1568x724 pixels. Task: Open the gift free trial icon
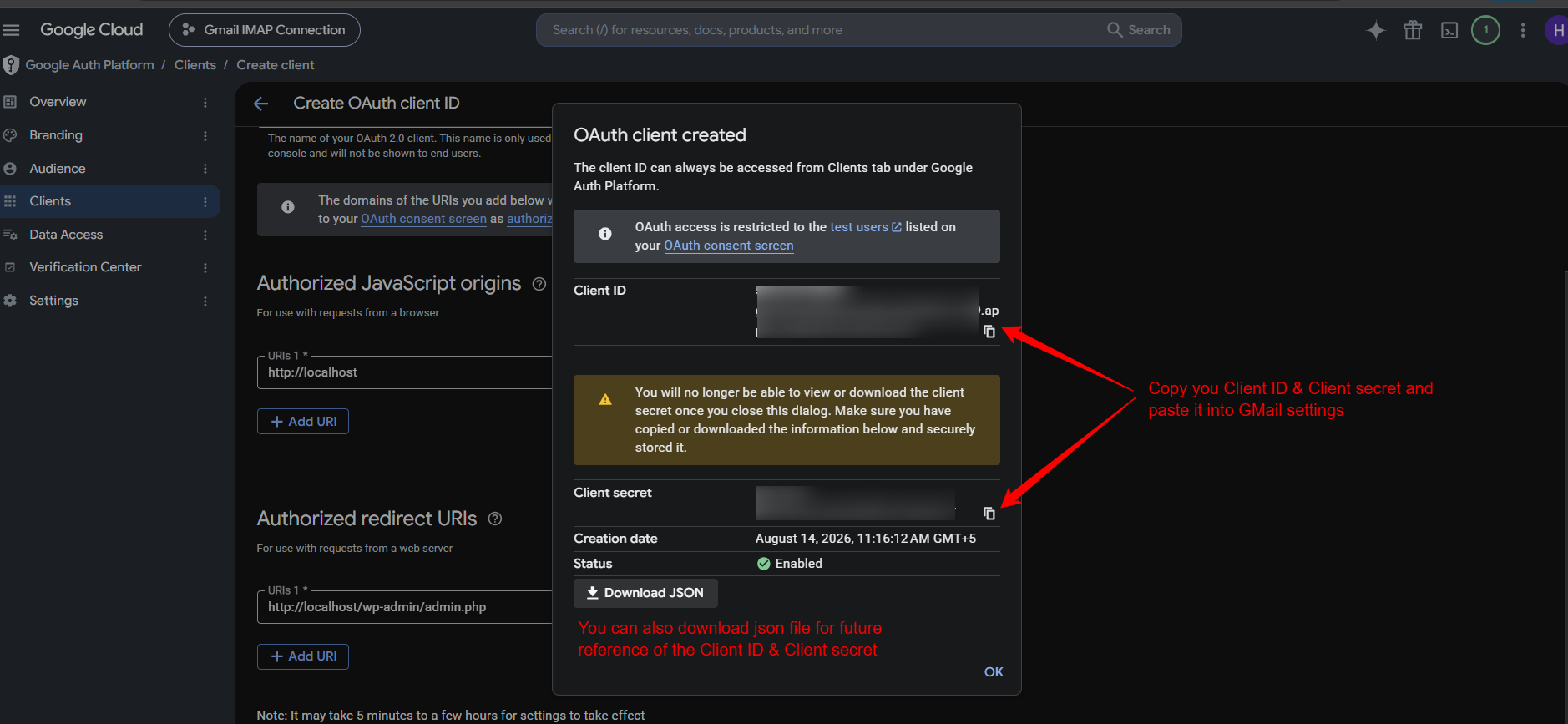[x=1413, y=30]
